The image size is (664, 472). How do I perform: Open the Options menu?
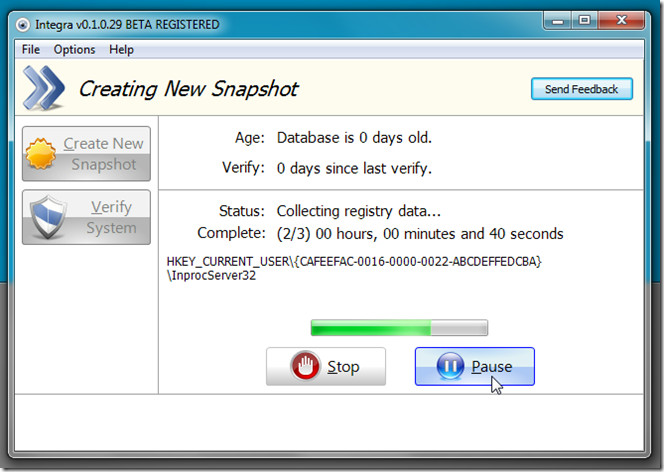click(x=74, y=50)
